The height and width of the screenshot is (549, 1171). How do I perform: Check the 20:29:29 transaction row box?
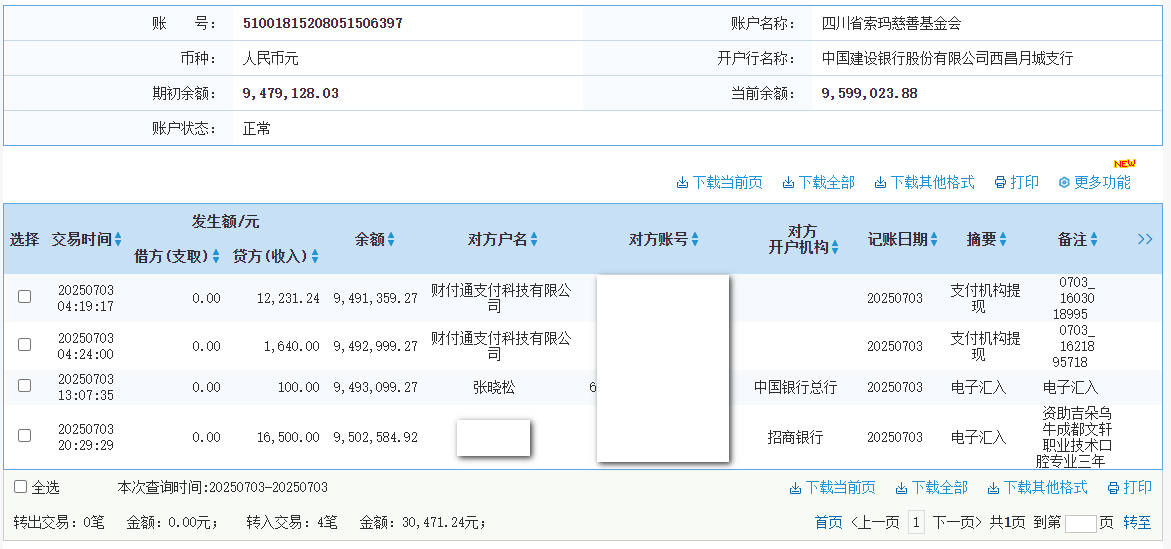(x=25, y=435)
